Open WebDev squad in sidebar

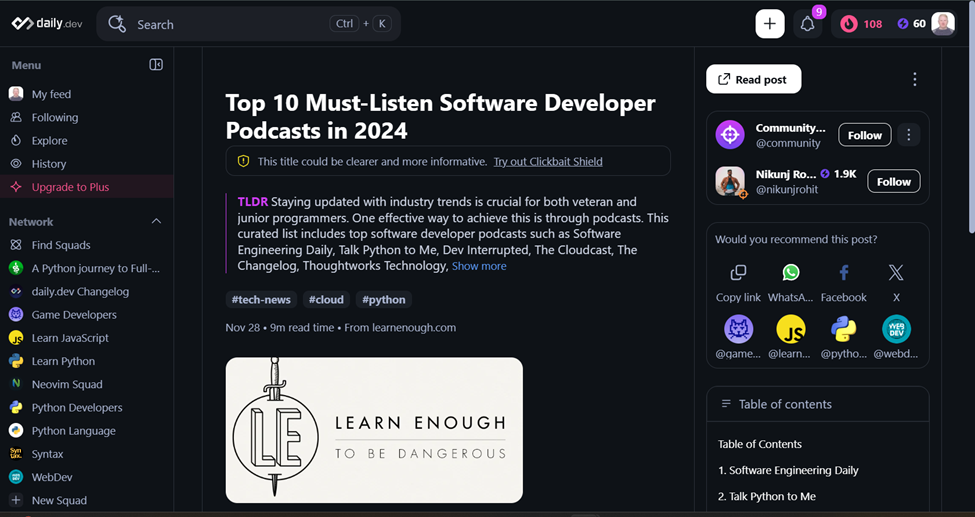[87, 477]
